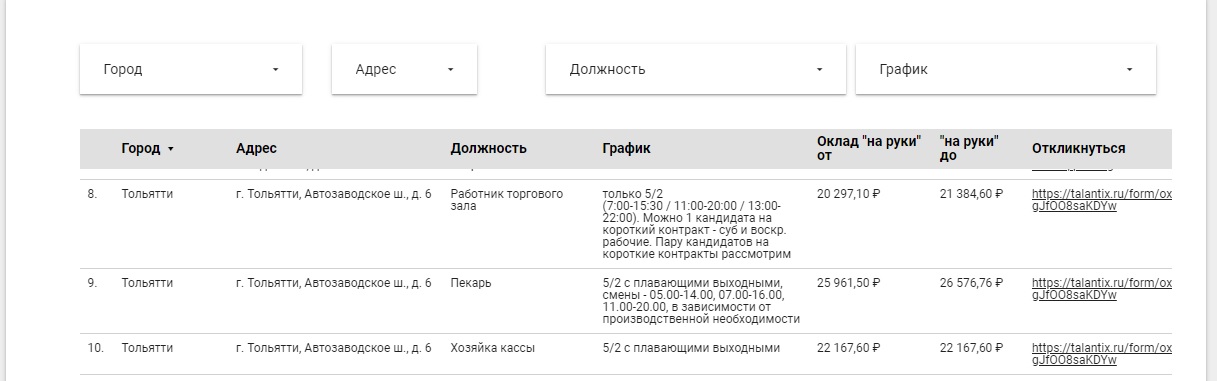Click address cell in row 9
The image size is (1217, 381).
[x=334, y=283]
